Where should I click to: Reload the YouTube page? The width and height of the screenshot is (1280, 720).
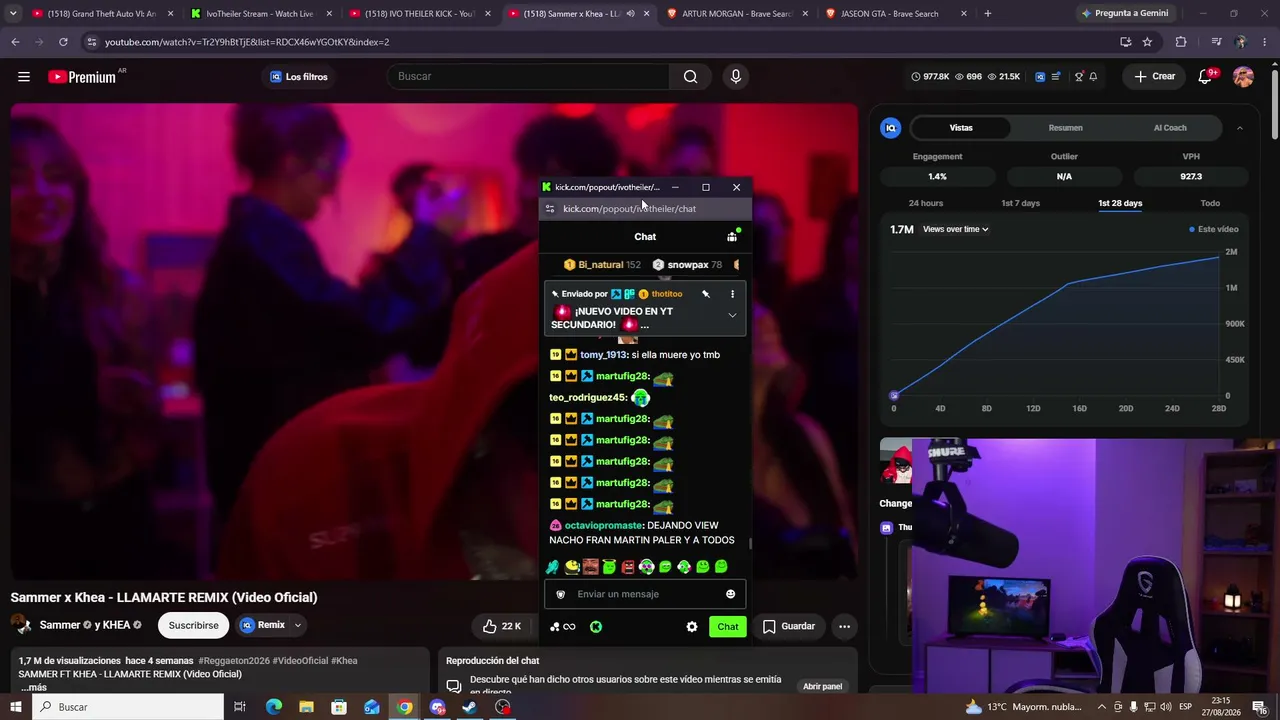pos(63,42)
